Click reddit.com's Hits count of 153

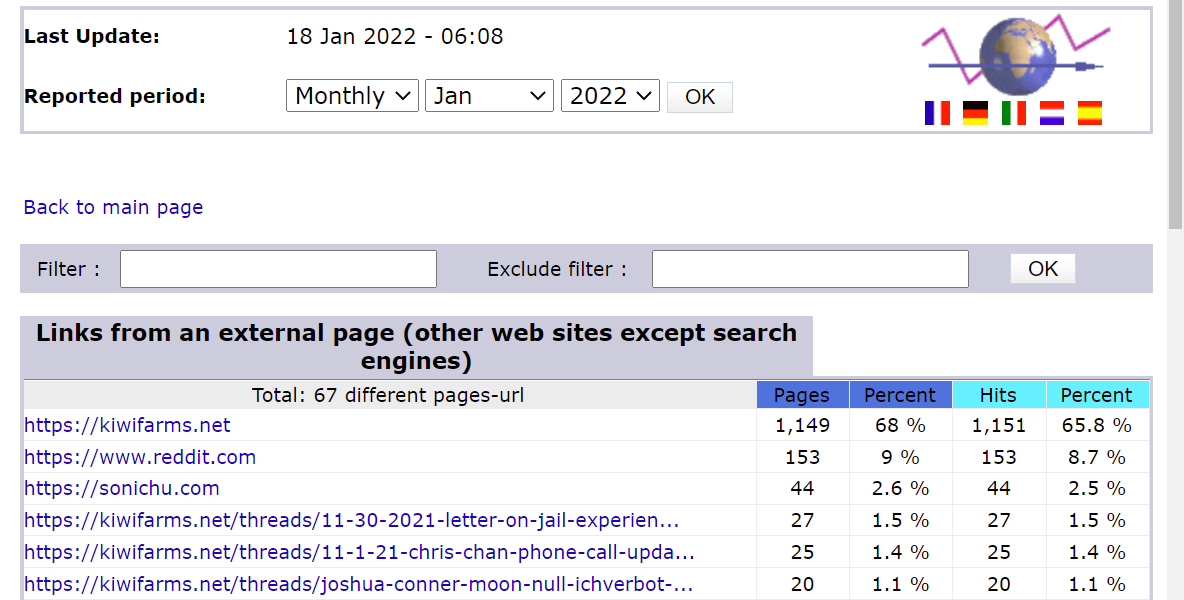998,457
